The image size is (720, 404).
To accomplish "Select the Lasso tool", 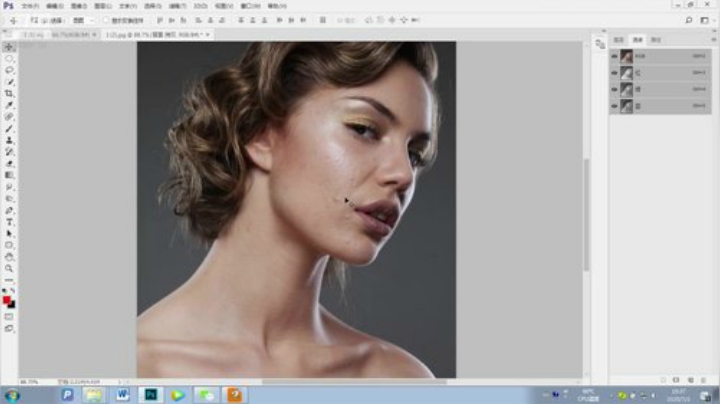I will 9,70.
